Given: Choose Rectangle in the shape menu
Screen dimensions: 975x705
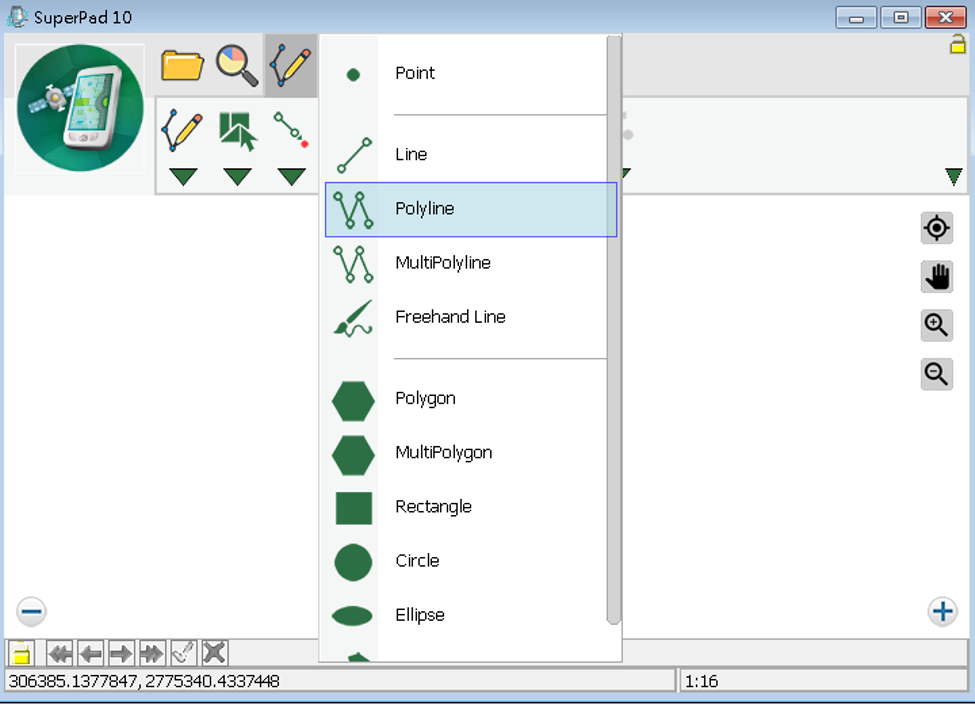Looking at the screenshot, I should pyautogui.click(x=471, y=507).
